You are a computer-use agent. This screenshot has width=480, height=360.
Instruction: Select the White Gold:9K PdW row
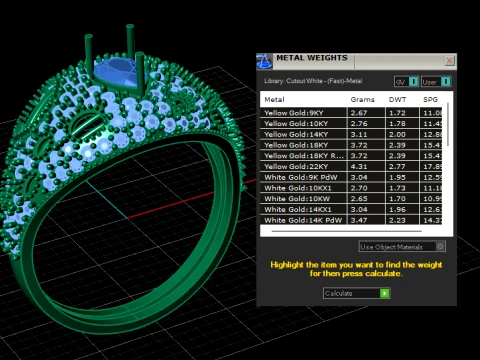(351, 177)
